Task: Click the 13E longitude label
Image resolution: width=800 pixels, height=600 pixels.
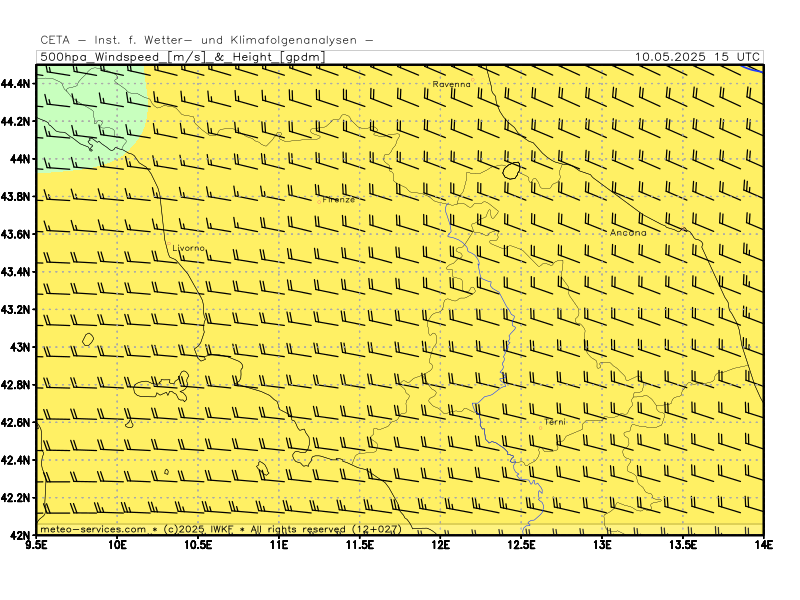Action: [x=602, y=545]
